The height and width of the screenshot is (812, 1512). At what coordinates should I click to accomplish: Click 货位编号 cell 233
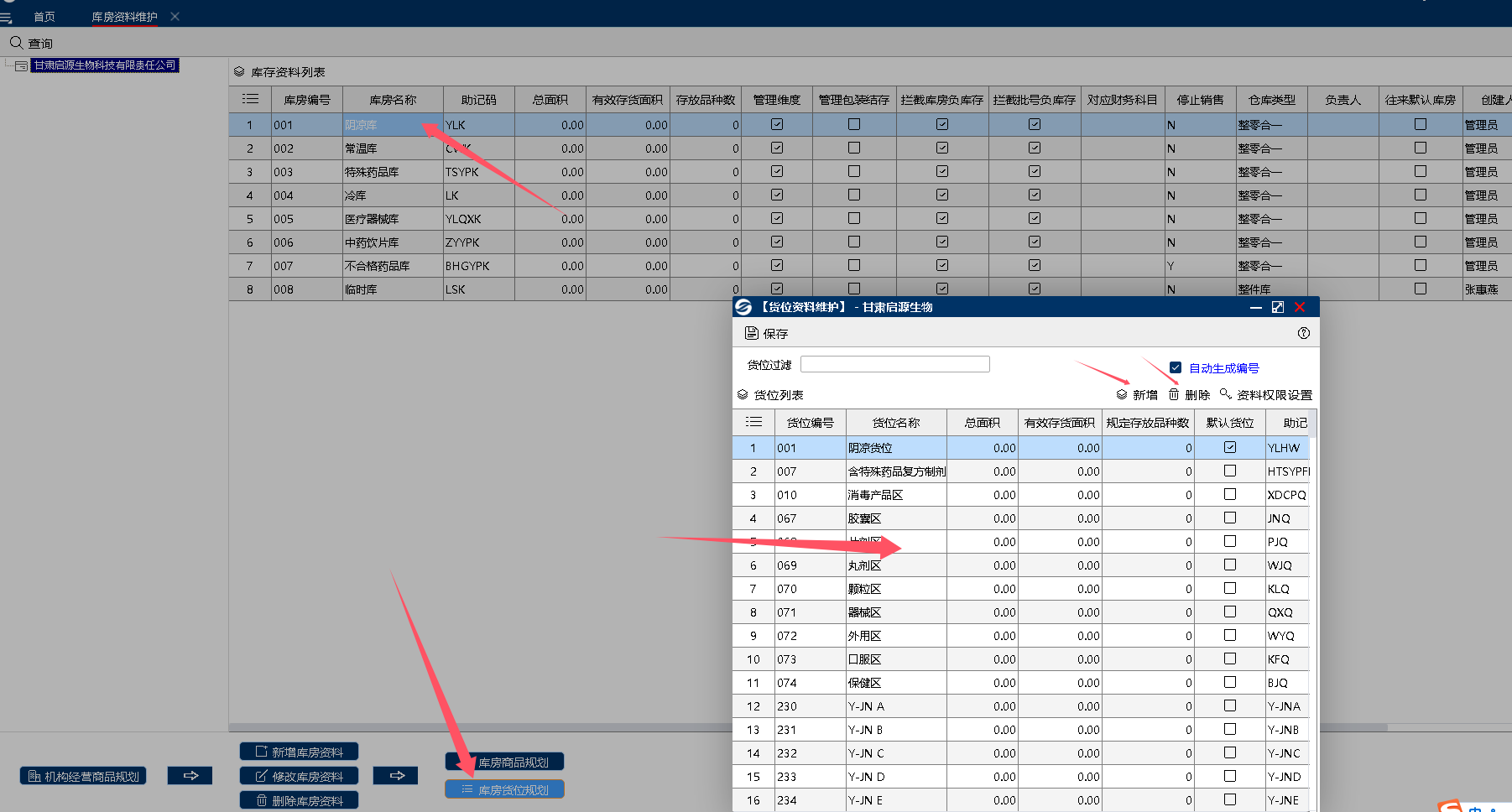tap(811, 777)
